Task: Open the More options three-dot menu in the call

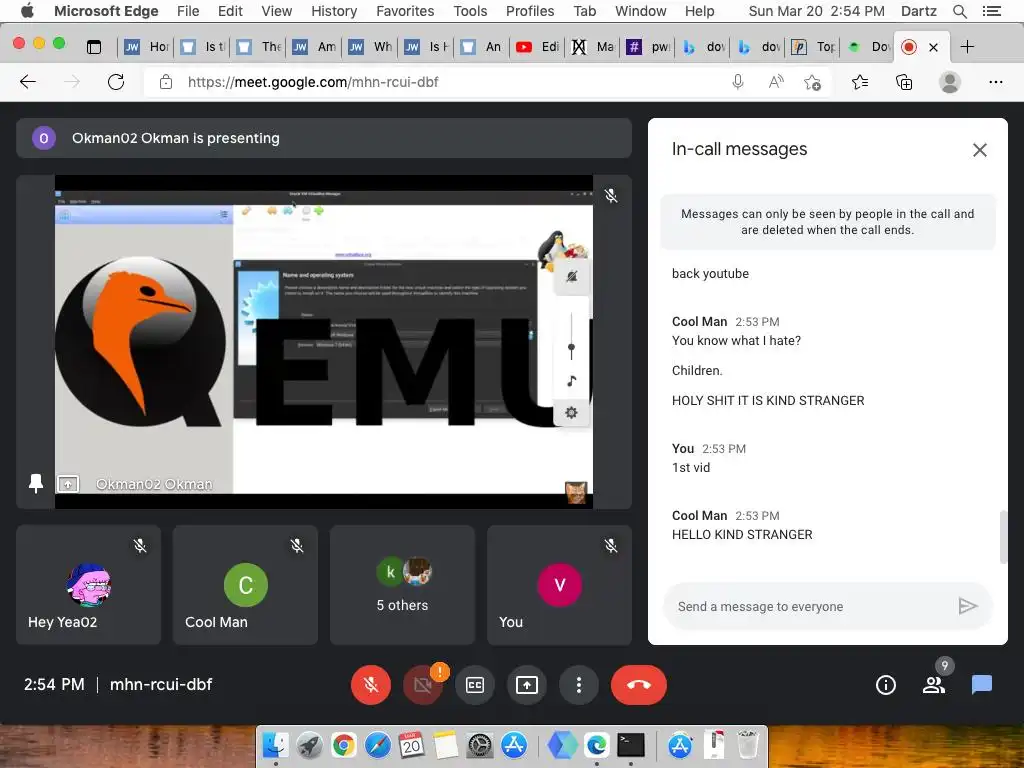Action: [x=579, y=684]
